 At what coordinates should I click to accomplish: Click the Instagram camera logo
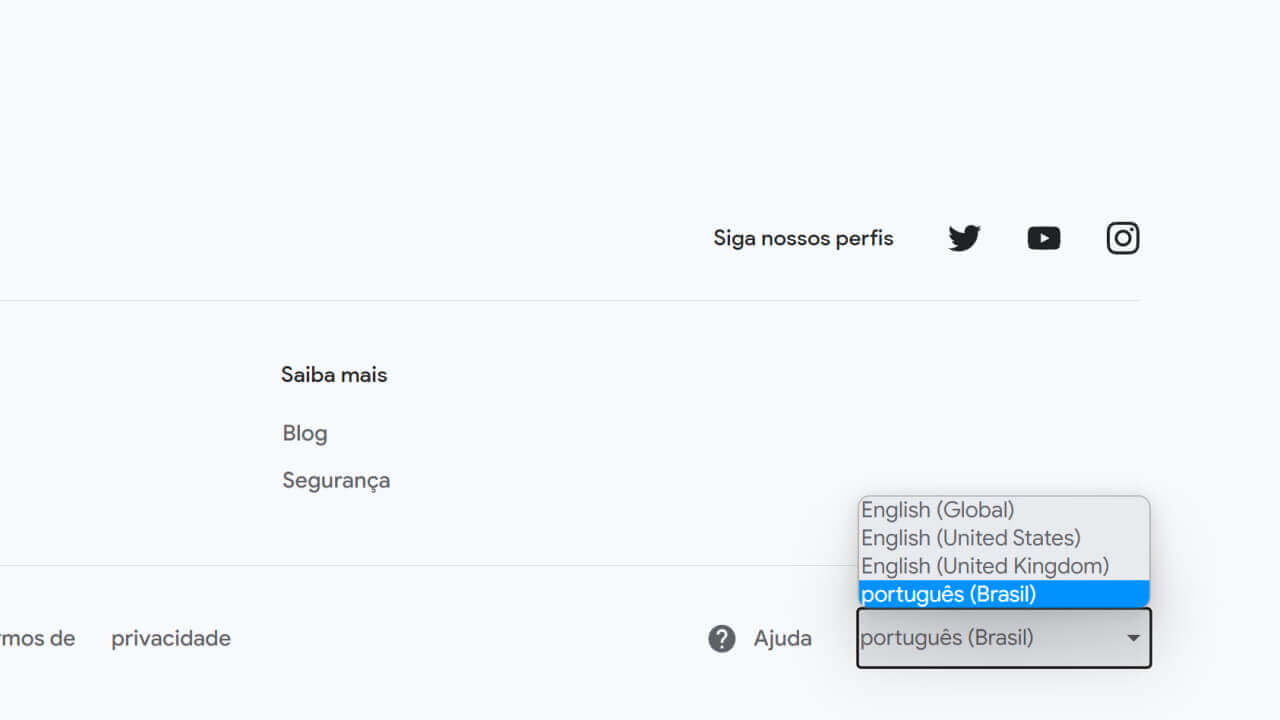pyautogui.click(x=1122, y=238)
